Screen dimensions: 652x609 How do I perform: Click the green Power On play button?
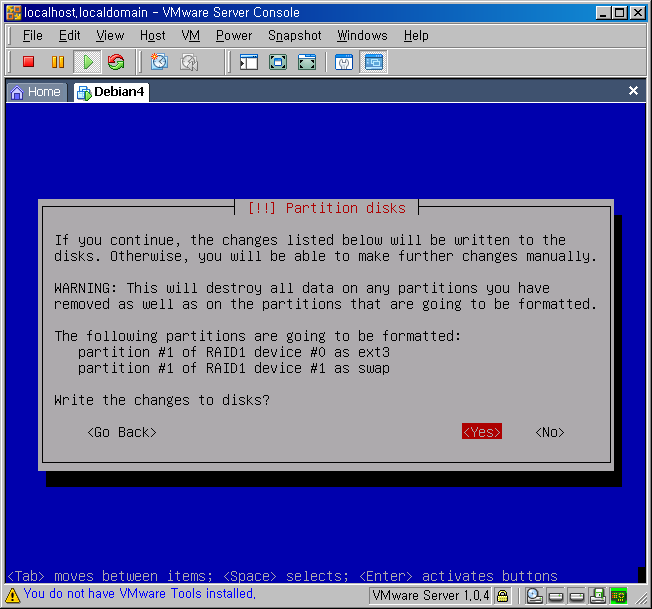pos(87,62)
